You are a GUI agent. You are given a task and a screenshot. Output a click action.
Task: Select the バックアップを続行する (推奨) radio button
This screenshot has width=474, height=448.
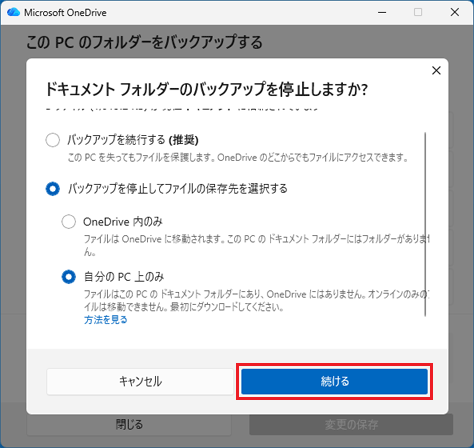(53, 140)
